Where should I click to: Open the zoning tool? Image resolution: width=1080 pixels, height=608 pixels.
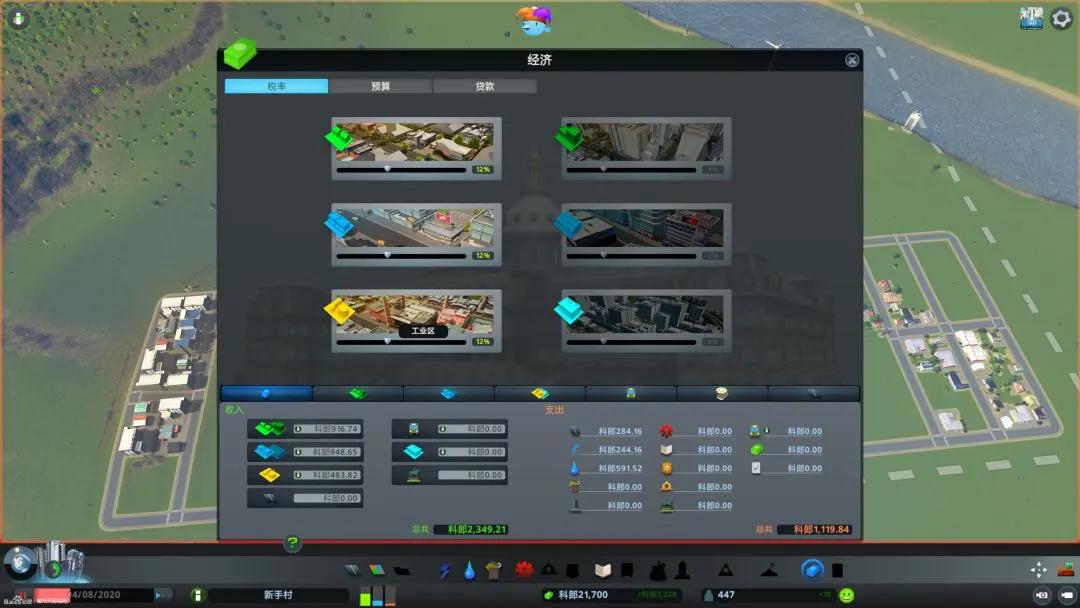click(x=377, y=570)
